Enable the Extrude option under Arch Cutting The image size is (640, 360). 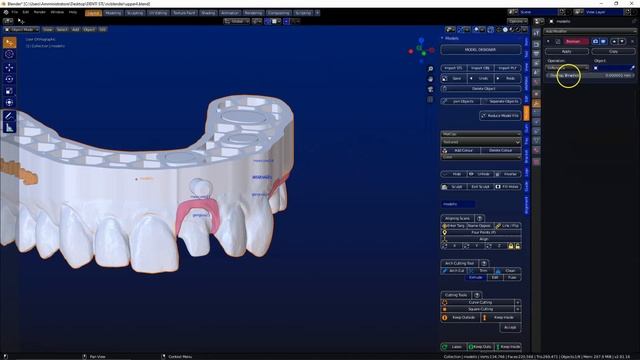[x=476, y=278]
